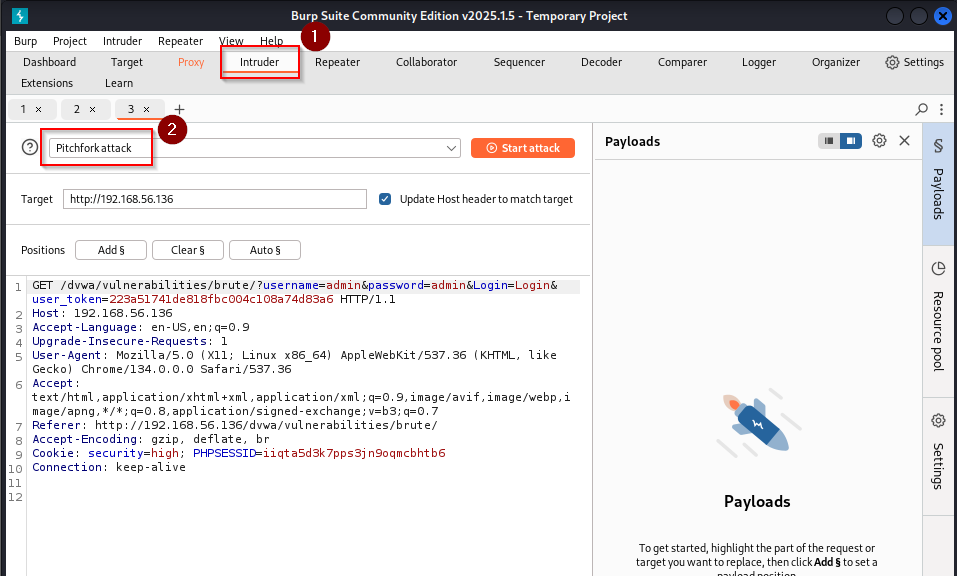
Task: Click Auto § position button
Action: click(x=265, y=250)
